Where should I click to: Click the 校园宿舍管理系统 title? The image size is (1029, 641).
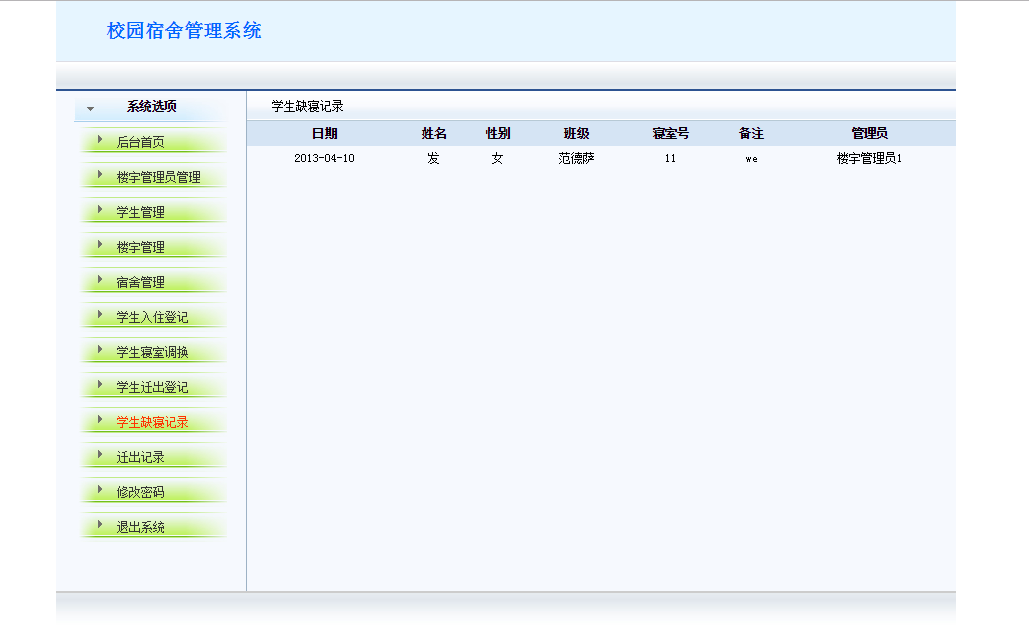coord(184,31)
